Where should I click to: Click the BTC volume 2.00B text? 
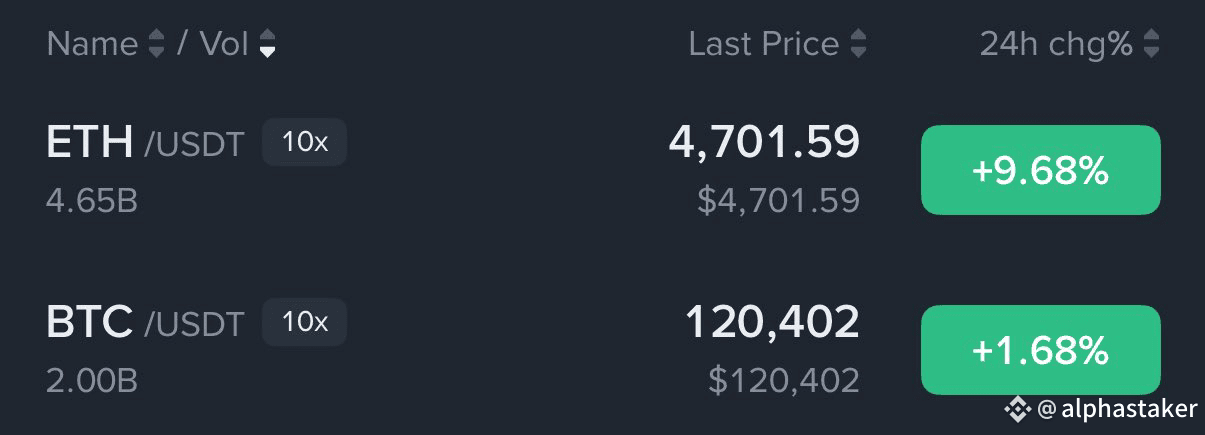pos(92,380)
